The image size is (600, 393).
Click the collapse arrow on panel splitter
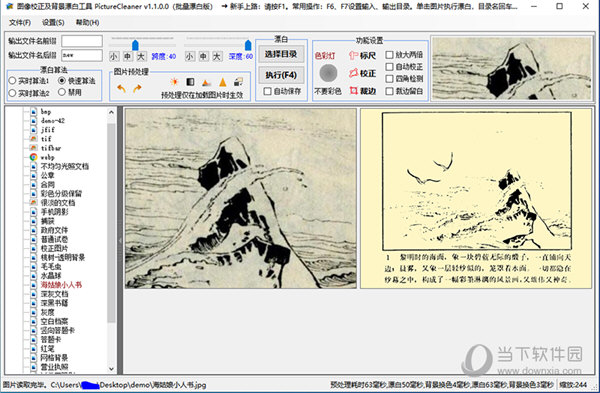point(120,241)
